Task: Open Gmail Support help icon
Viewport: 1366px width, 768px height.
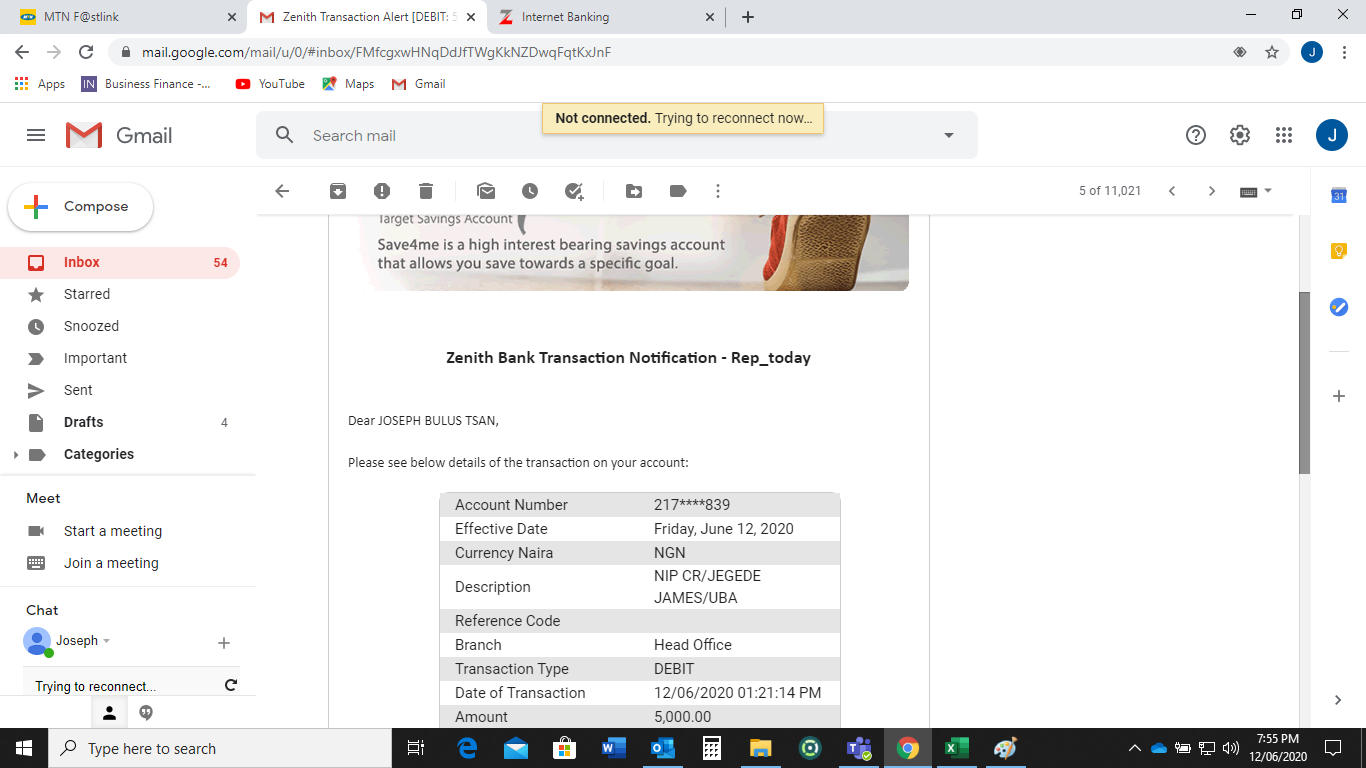Action: tap(1196, 135)
